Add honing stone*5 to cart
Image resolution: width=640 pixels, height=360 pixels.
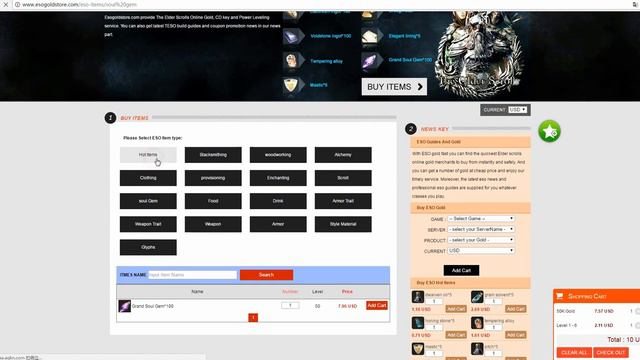[456, 335]
